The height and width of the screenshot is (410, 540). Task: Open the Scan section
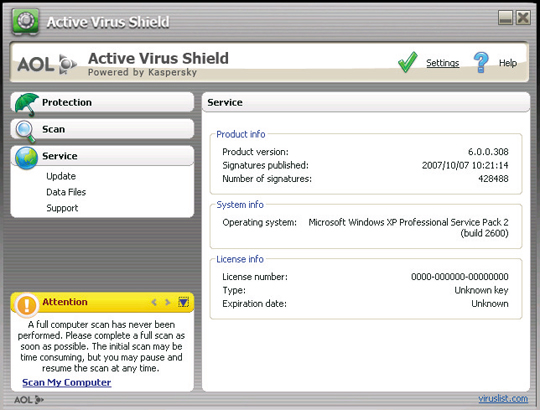[x=102, y=129]
